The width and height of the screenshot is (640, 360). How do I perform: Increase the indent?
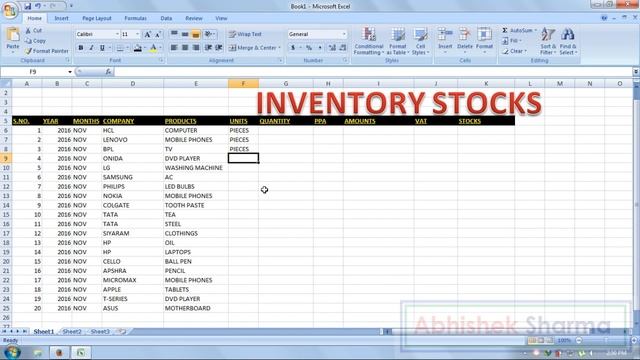219,48
